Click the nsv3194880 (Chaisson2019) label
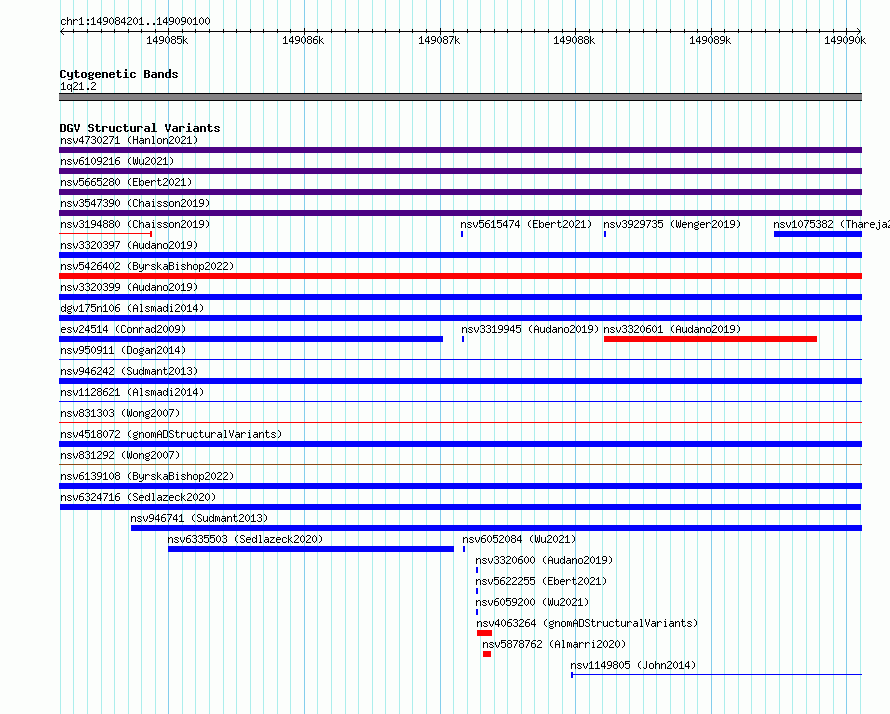Screen dimensions: 890x714 pos(135,224)
